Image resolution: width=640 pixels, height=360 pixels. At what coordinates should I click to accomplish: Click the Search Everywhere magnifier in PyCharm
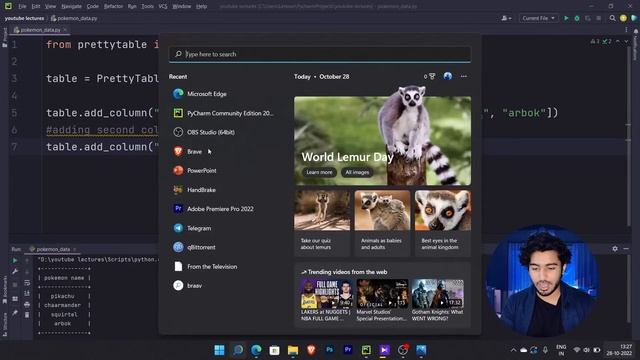click(x=612, y=18)
